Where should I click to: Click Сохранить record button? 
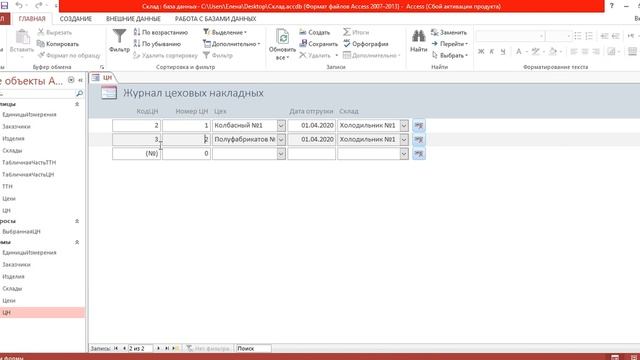point(319,44)
